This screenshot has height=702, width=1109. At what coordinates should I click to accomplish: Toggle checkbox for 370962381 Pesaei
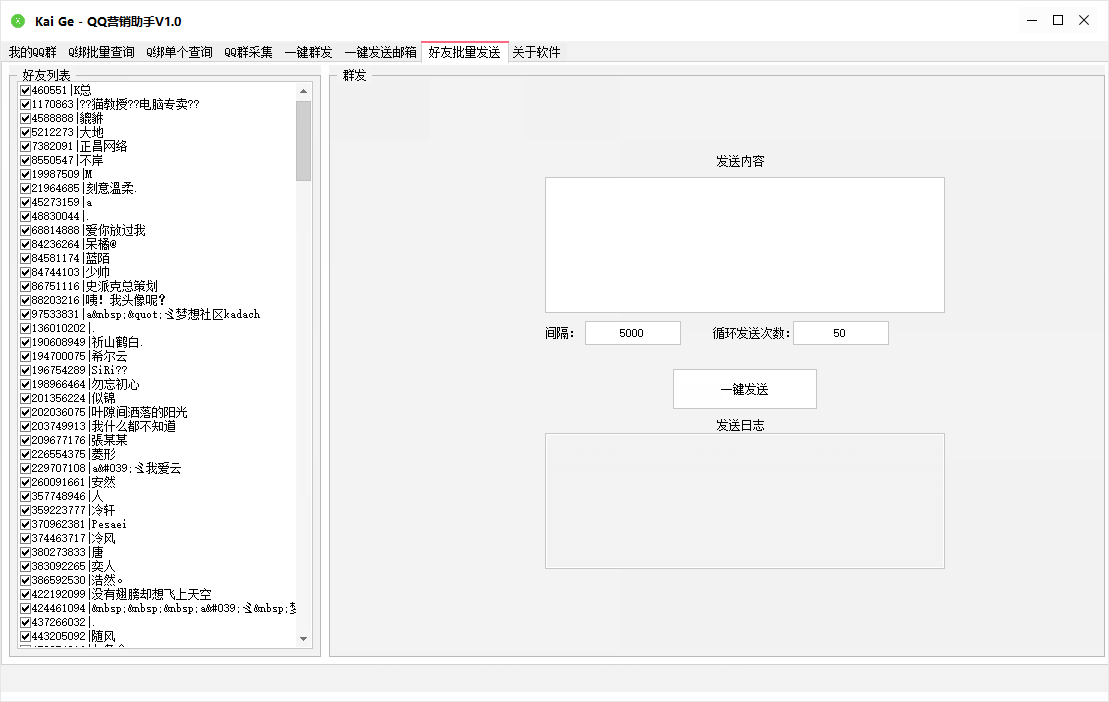25,524
